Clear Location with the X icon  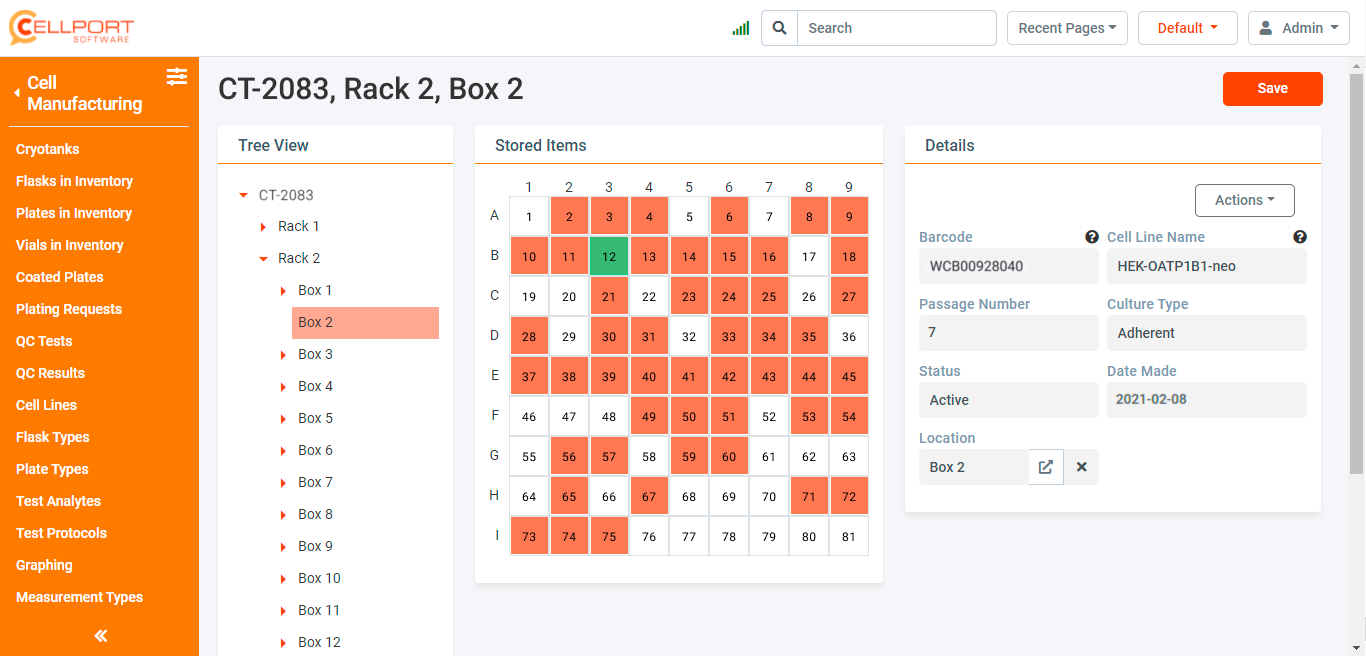(1081, 467)
